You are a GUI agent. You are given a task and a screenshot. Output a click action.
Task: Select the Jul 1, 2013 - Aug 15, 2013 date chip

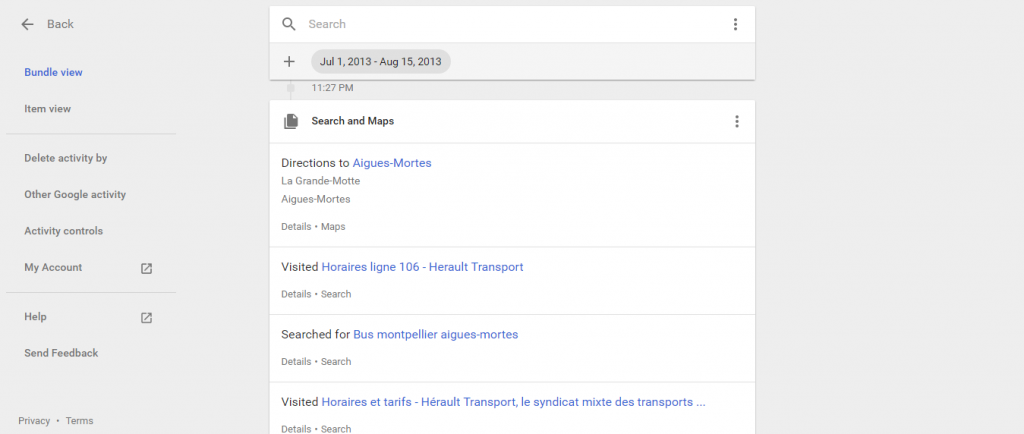tap(381, 61)
